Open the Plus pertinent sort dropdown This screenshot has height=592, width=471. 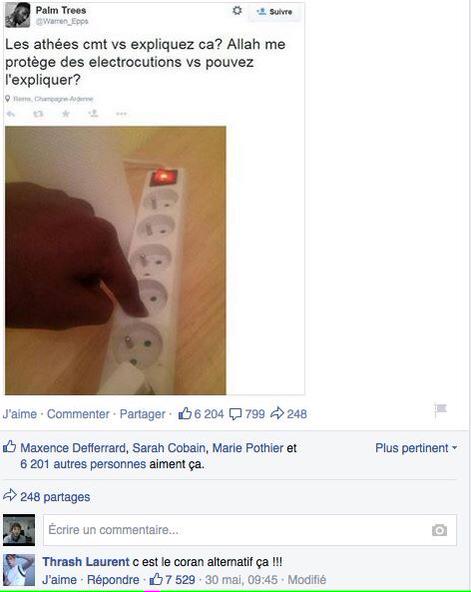click(416, 448)
